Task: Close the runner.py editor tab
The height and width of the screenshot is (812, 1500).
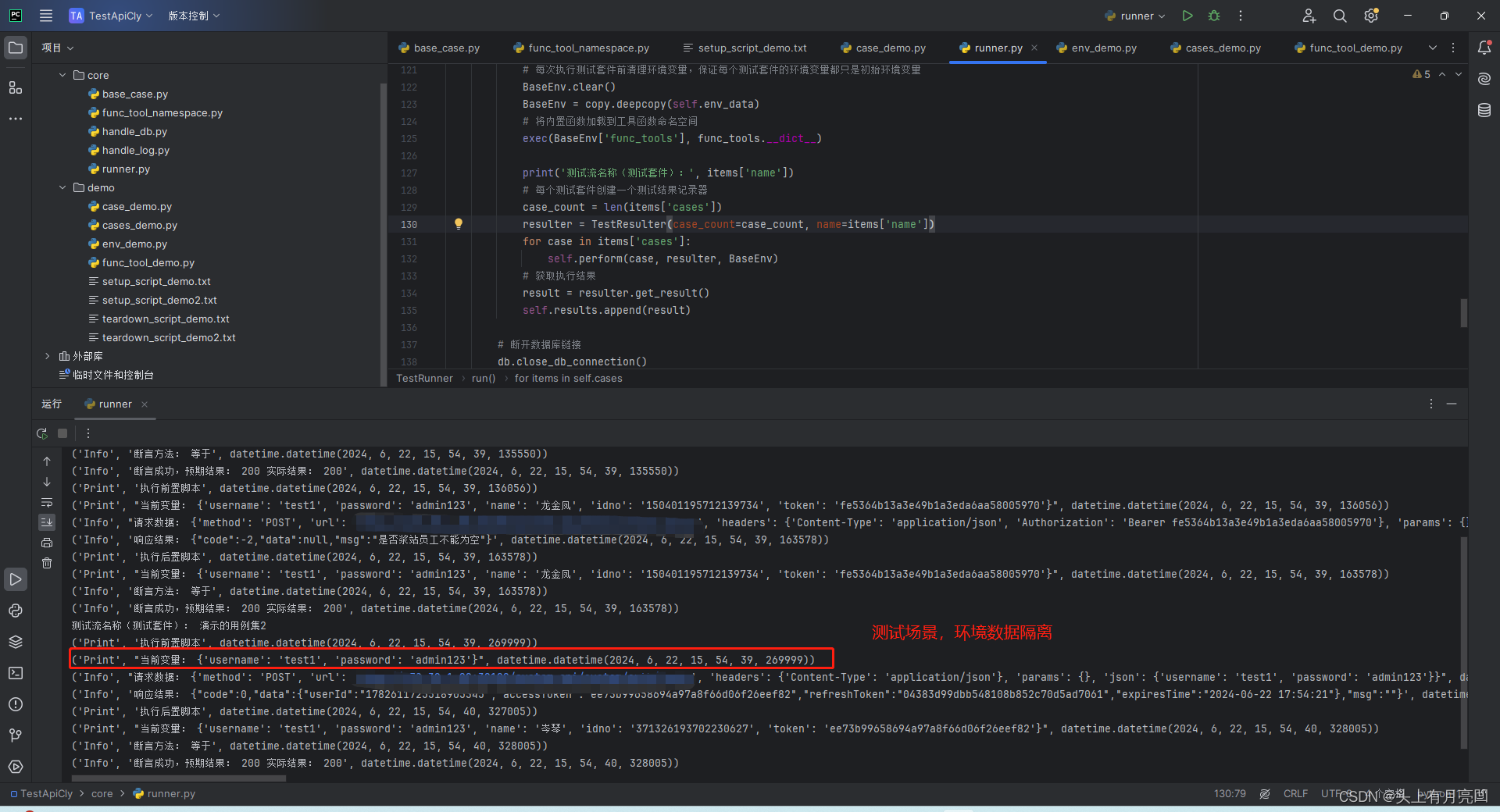Action: (1034, 48)
